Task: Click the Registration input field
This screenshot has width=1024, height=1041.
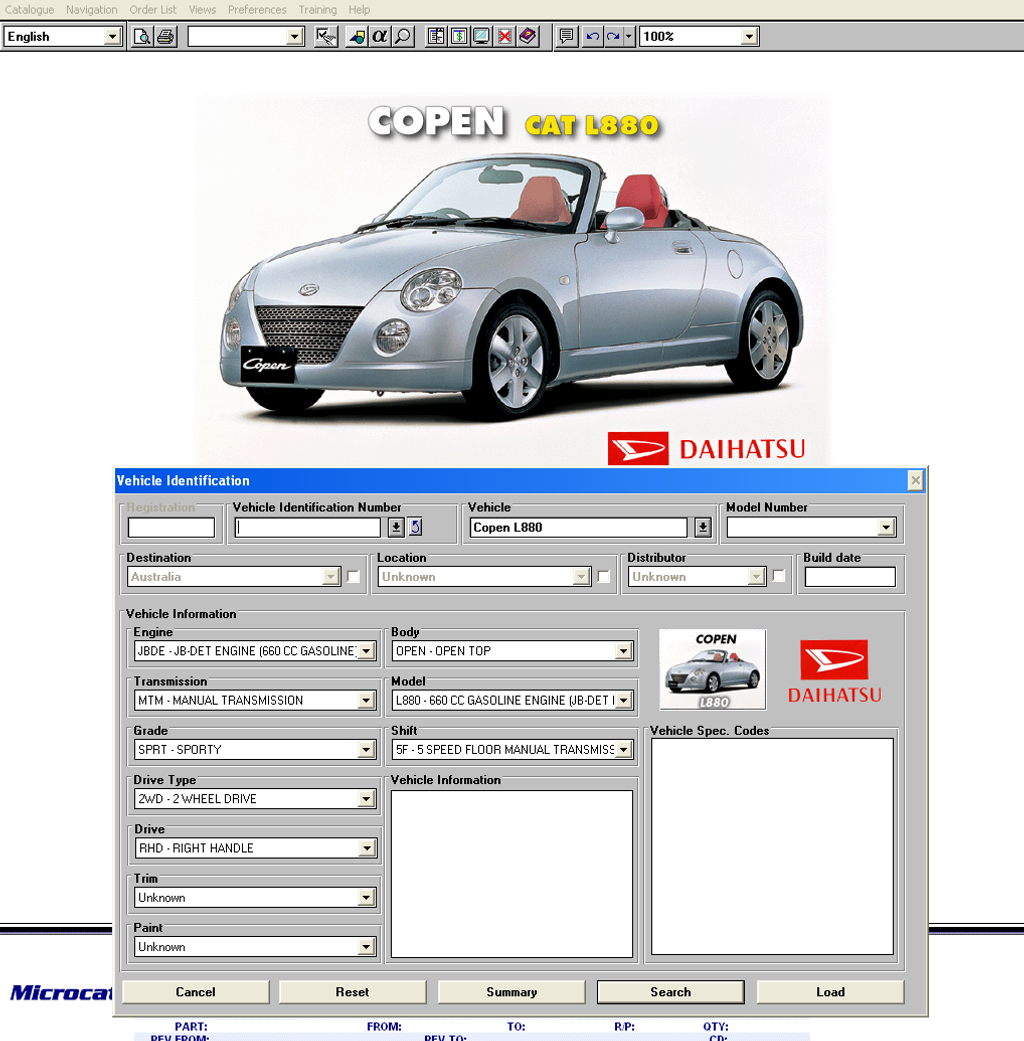Action: [x=171, y=528]
